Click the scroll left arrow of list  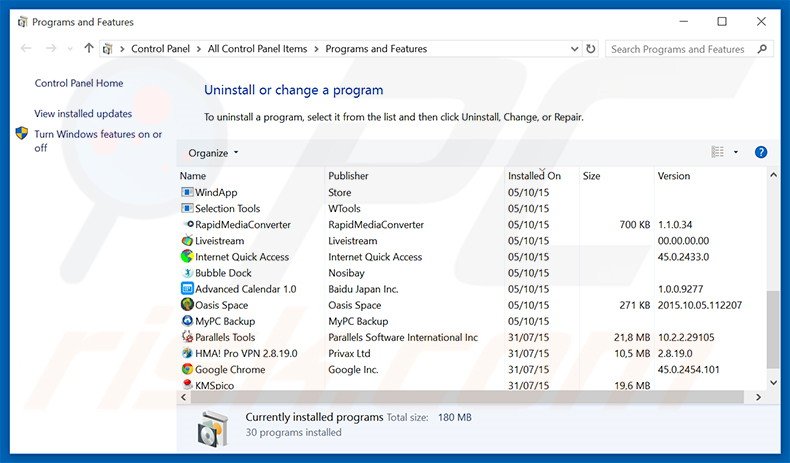point(183,397)
